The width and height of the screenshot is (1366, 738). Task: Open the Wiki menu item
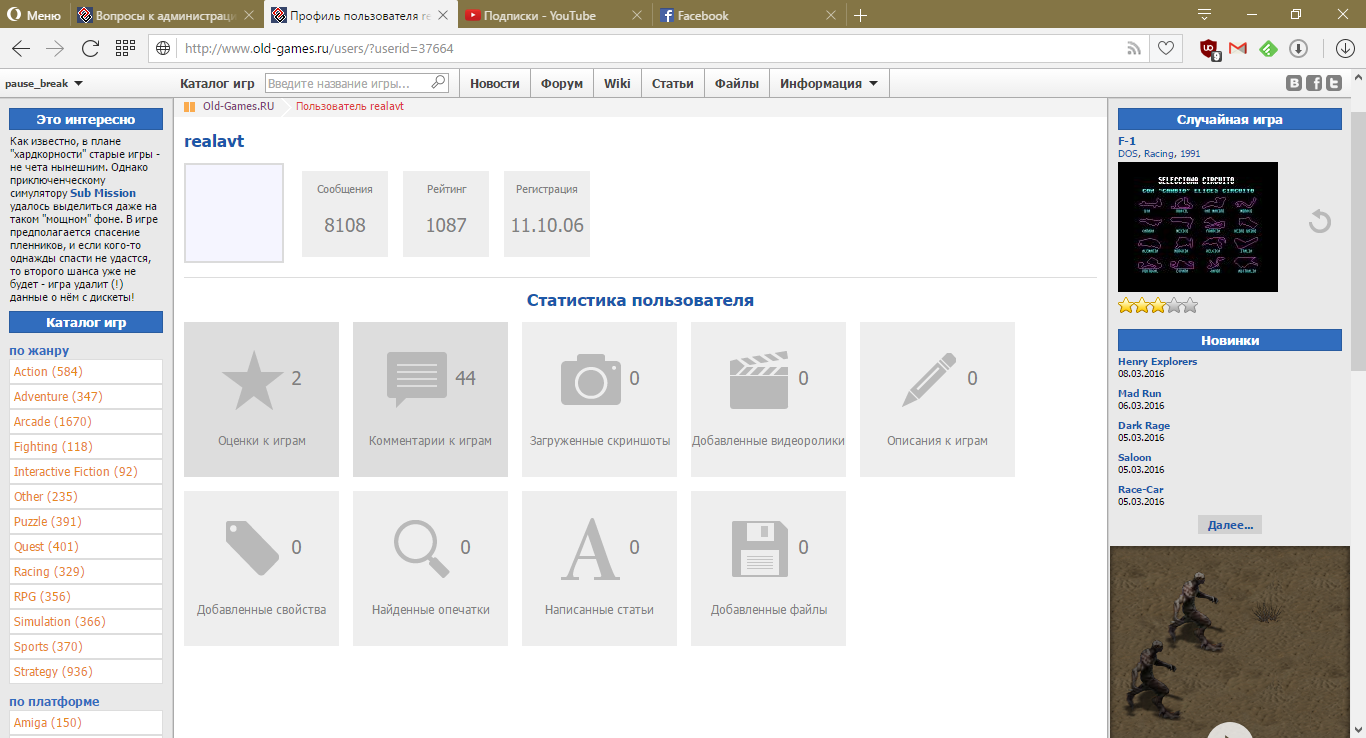617,84
